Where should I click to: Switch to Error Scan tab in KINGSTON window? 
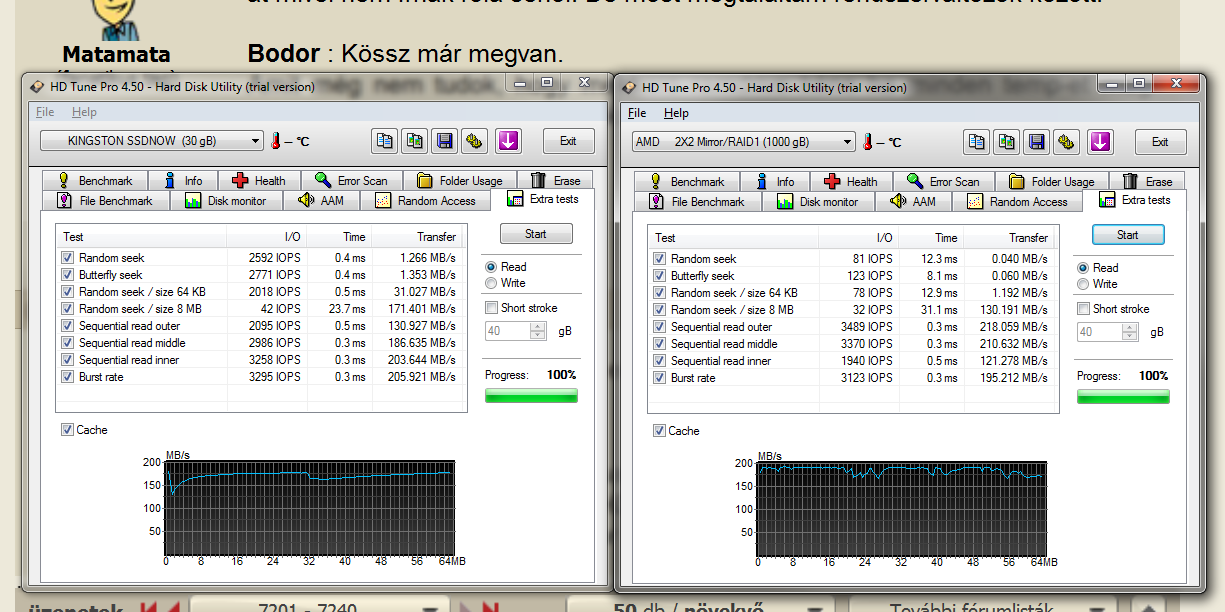351,181
